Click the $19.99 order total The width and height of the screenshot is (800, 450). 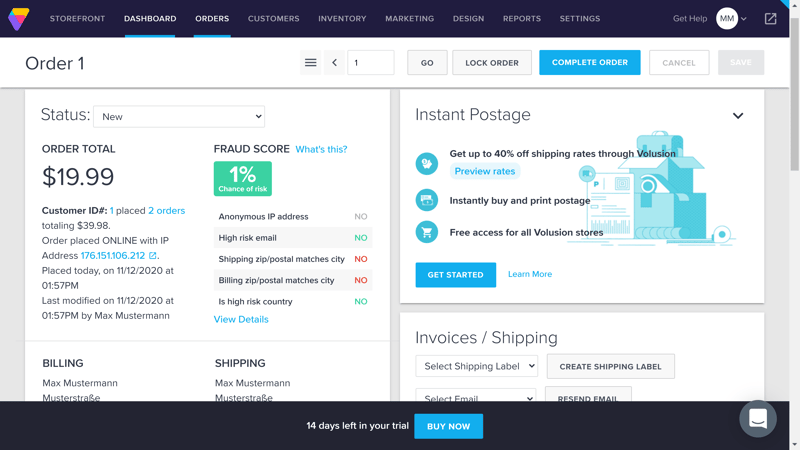[78, 177]
